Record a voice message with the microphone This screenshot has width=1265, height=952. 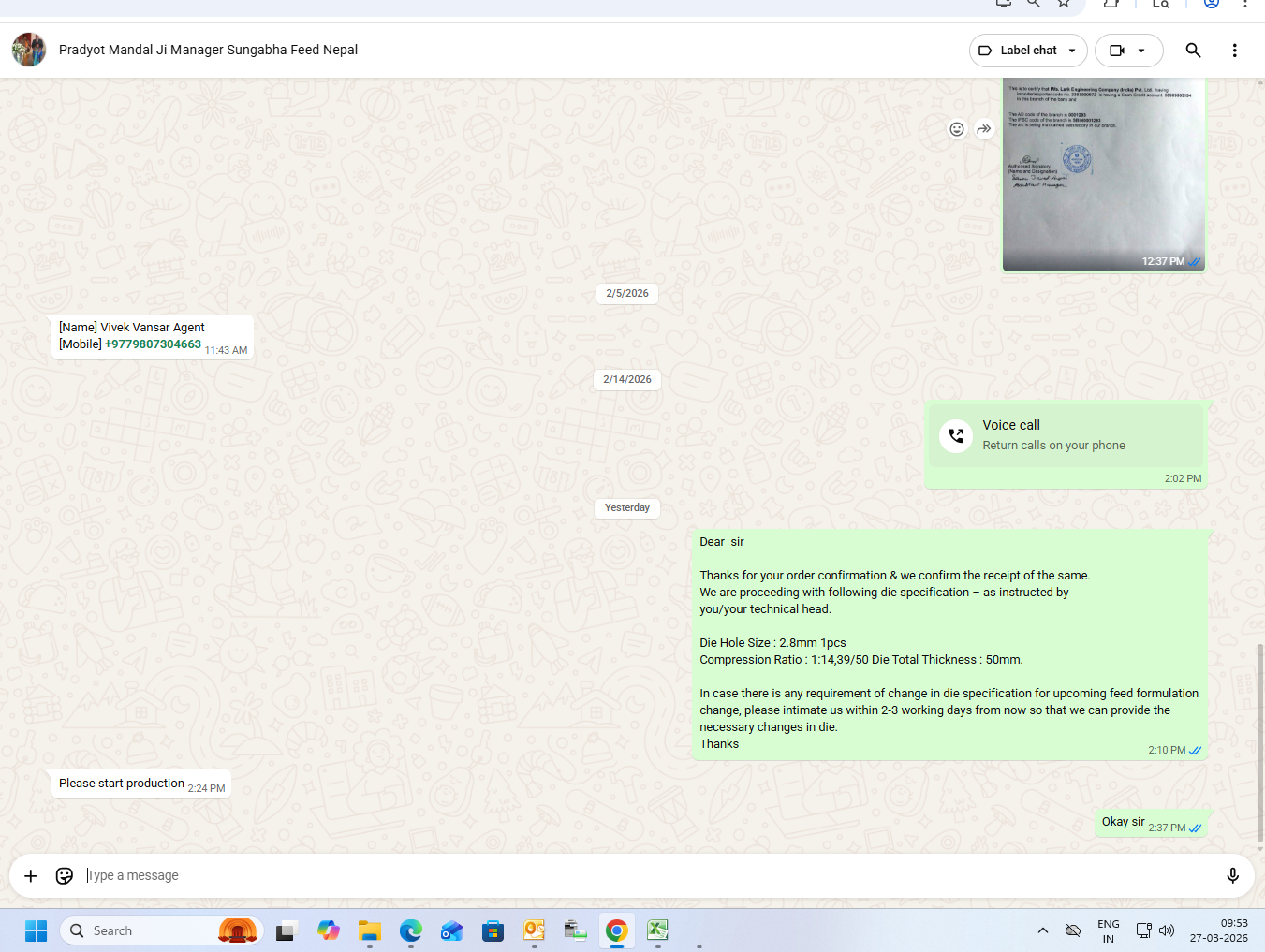[1232, 875]
